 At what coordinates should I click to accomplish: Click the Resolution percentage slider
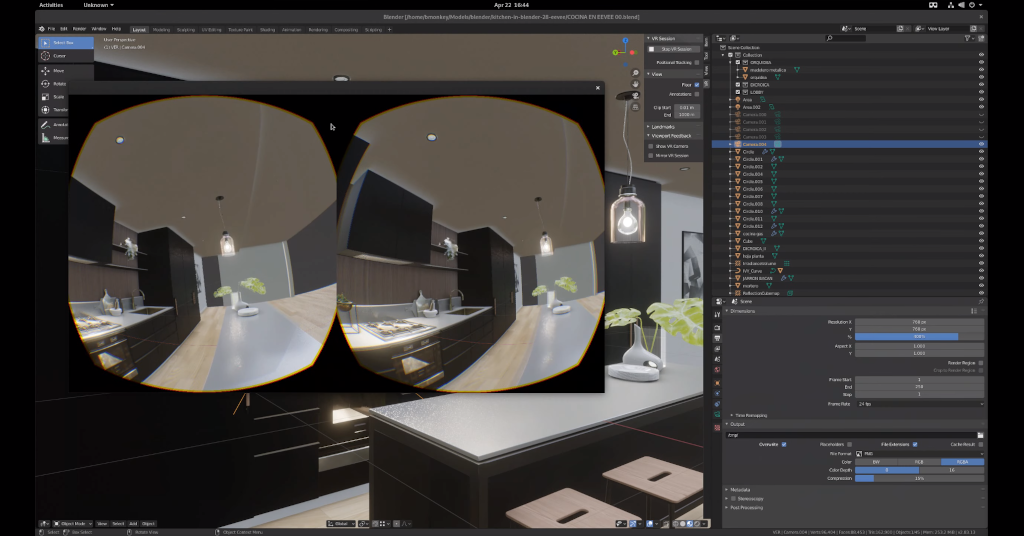pyautogui.click(x=920, y=337)
